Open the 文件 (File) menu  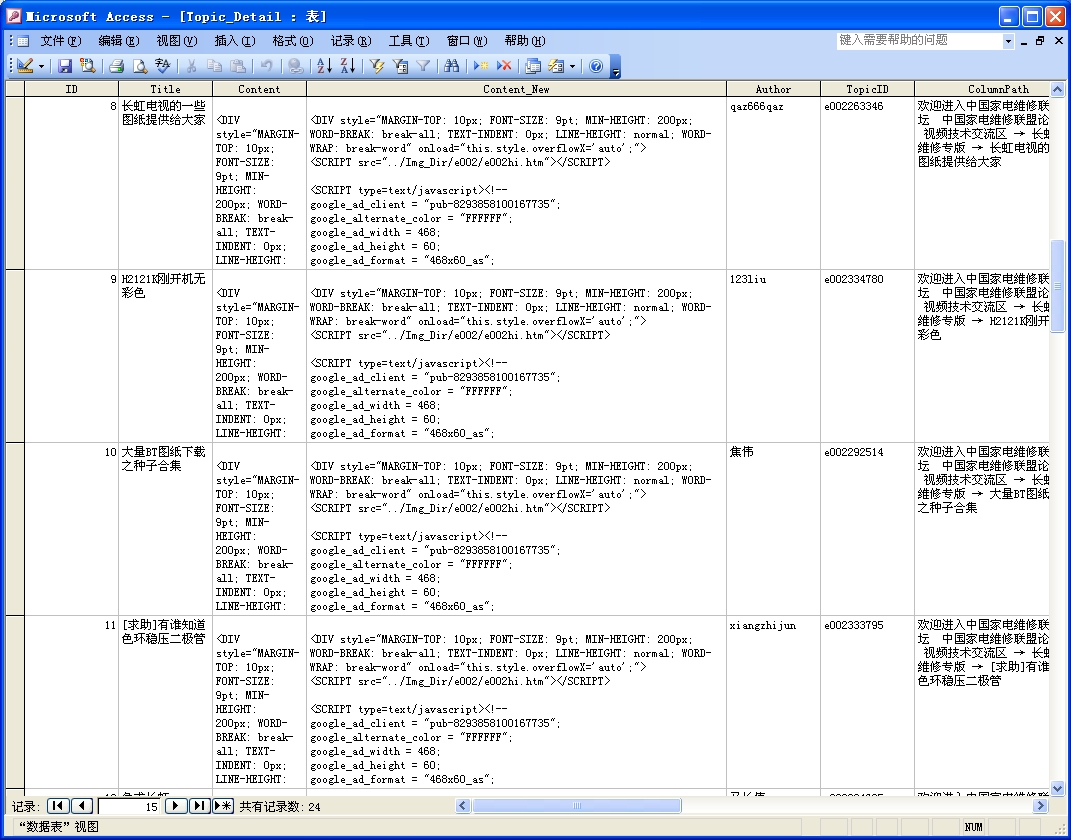click(60, 41)
